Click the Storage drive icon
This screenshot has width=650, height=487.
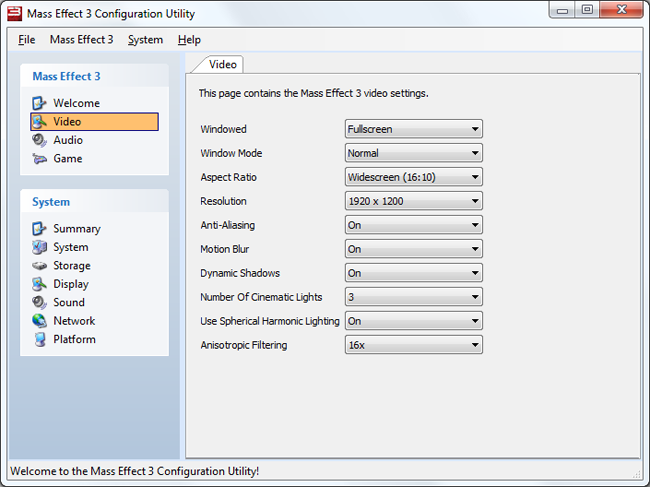(x=39, y=266)
